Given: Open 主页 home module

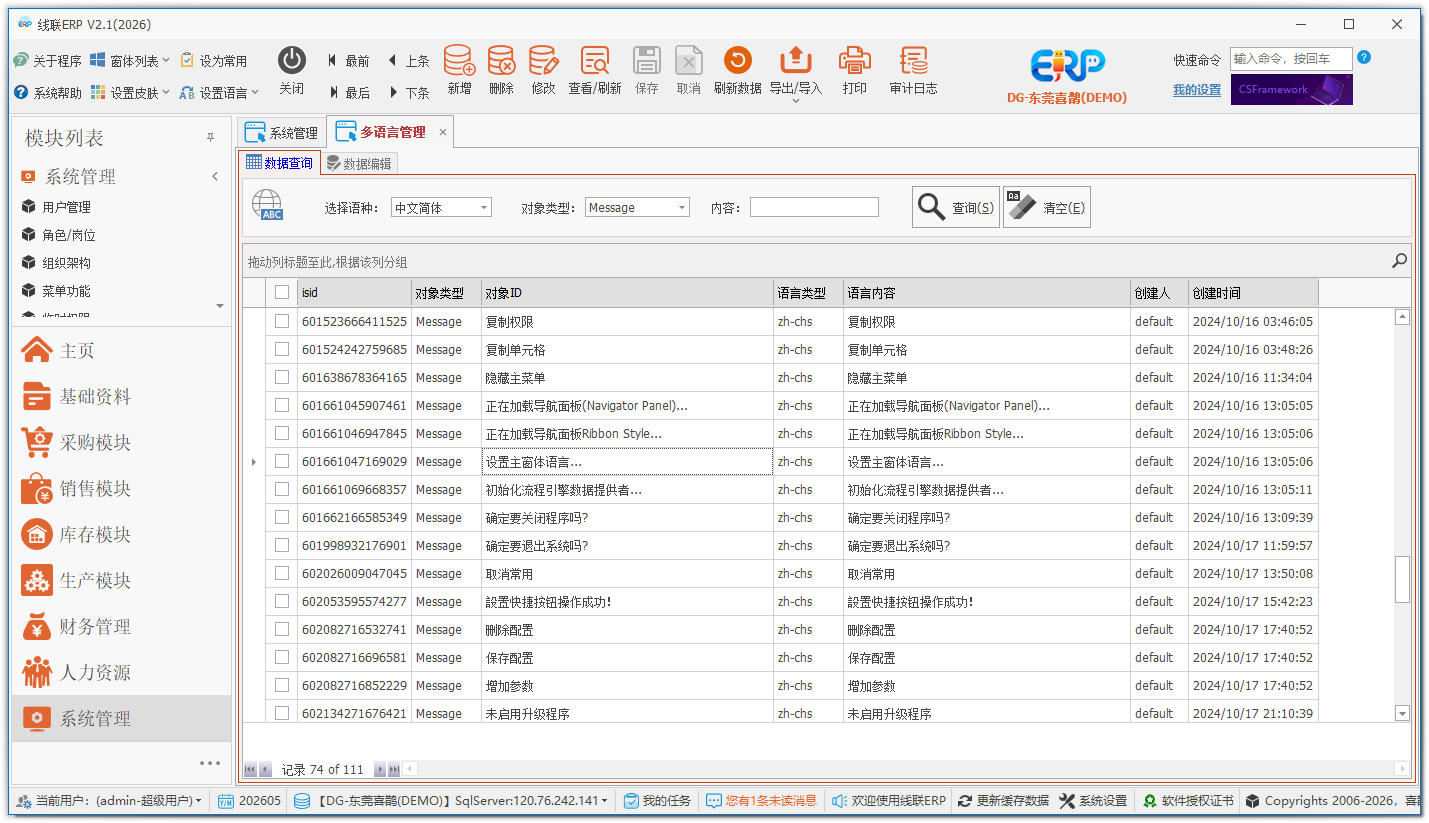Looking at the screenshot, I should click(121, 350).
